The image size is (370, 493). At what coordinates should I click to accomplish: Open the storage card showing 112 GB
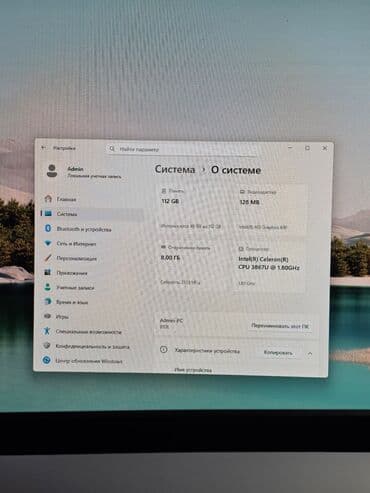click(x=194, y=209)
